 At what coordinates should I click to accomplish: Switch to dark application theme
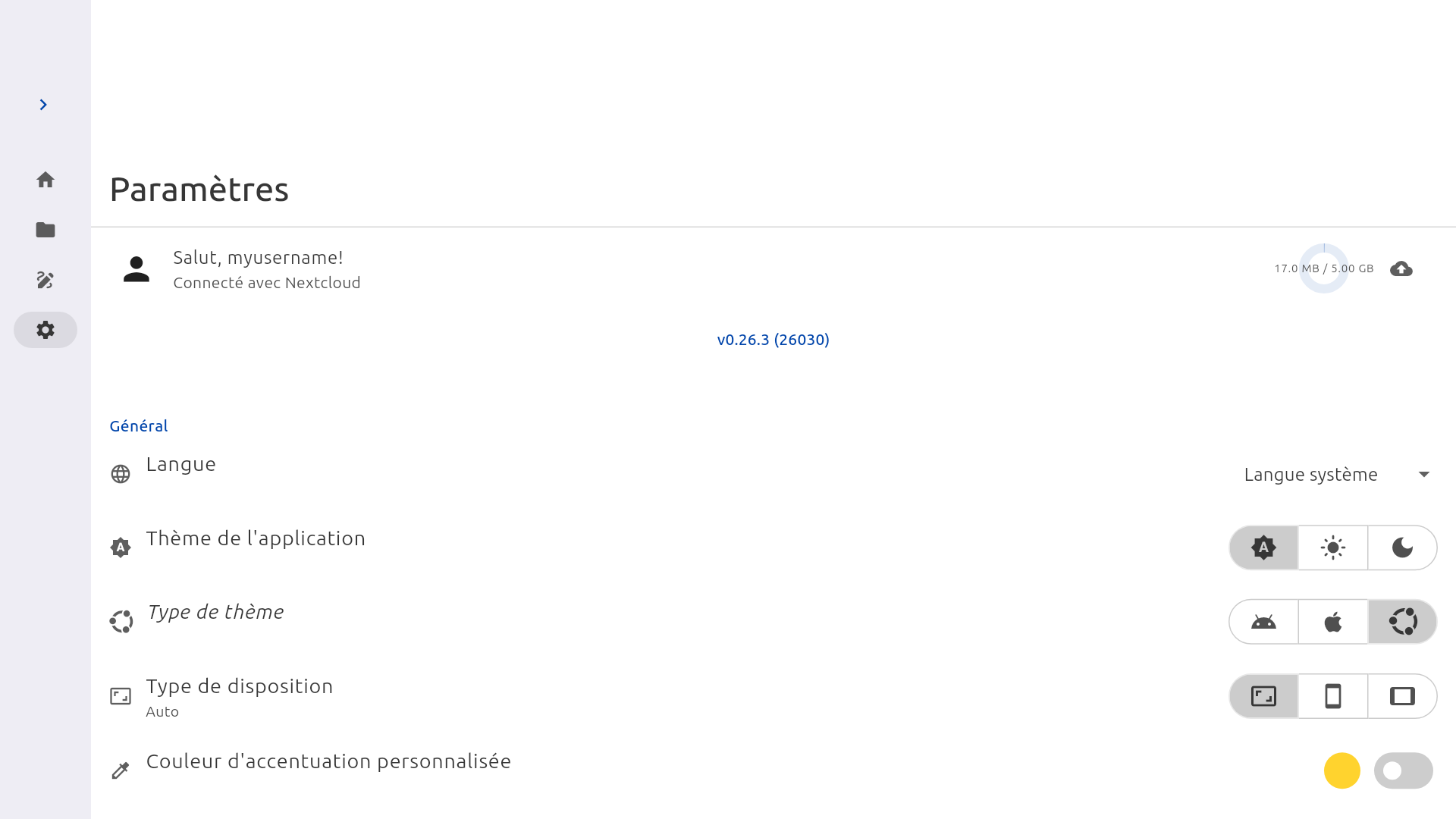click(1403, 548)
